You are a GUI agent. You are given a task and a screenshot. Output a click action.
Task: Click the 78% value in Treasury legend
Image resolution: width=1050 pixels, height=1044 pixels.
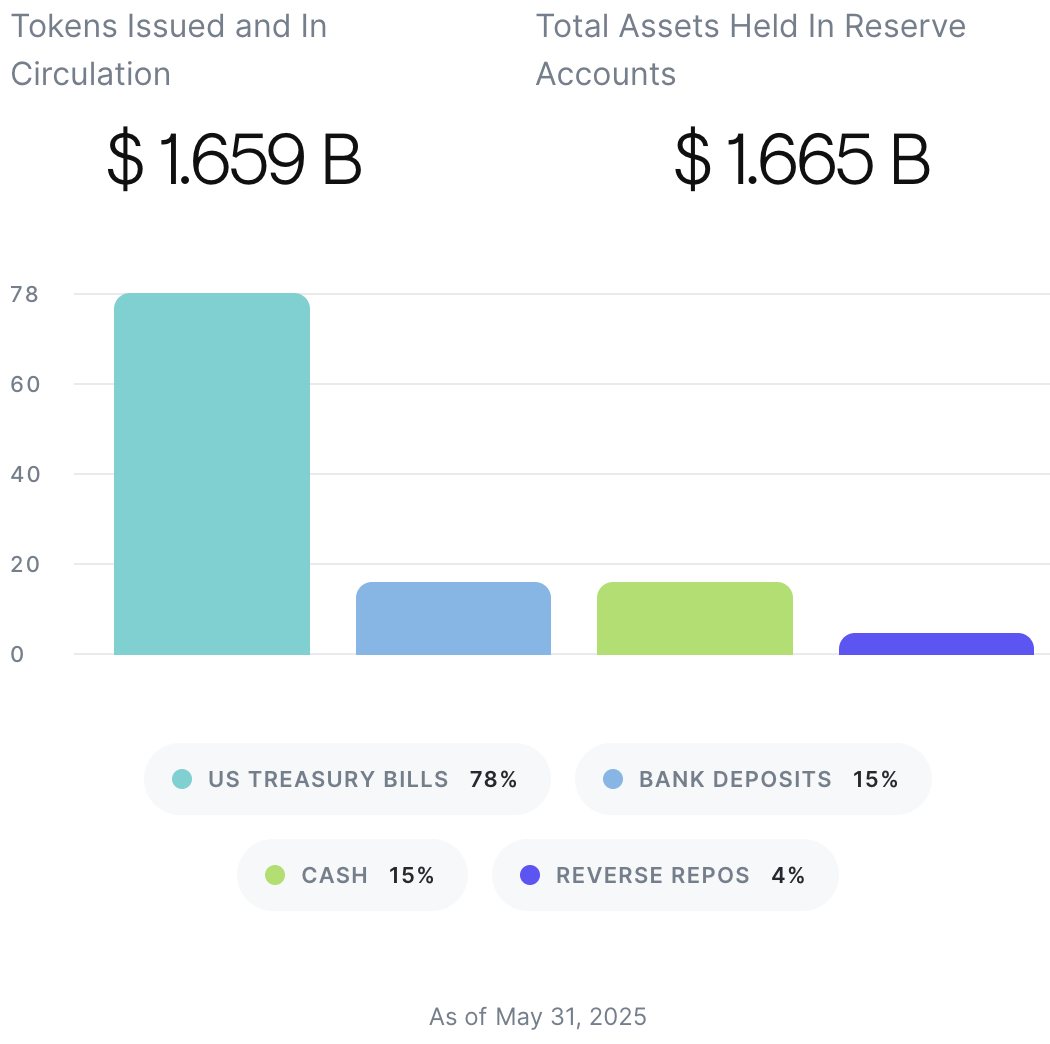tap(493, 779)
